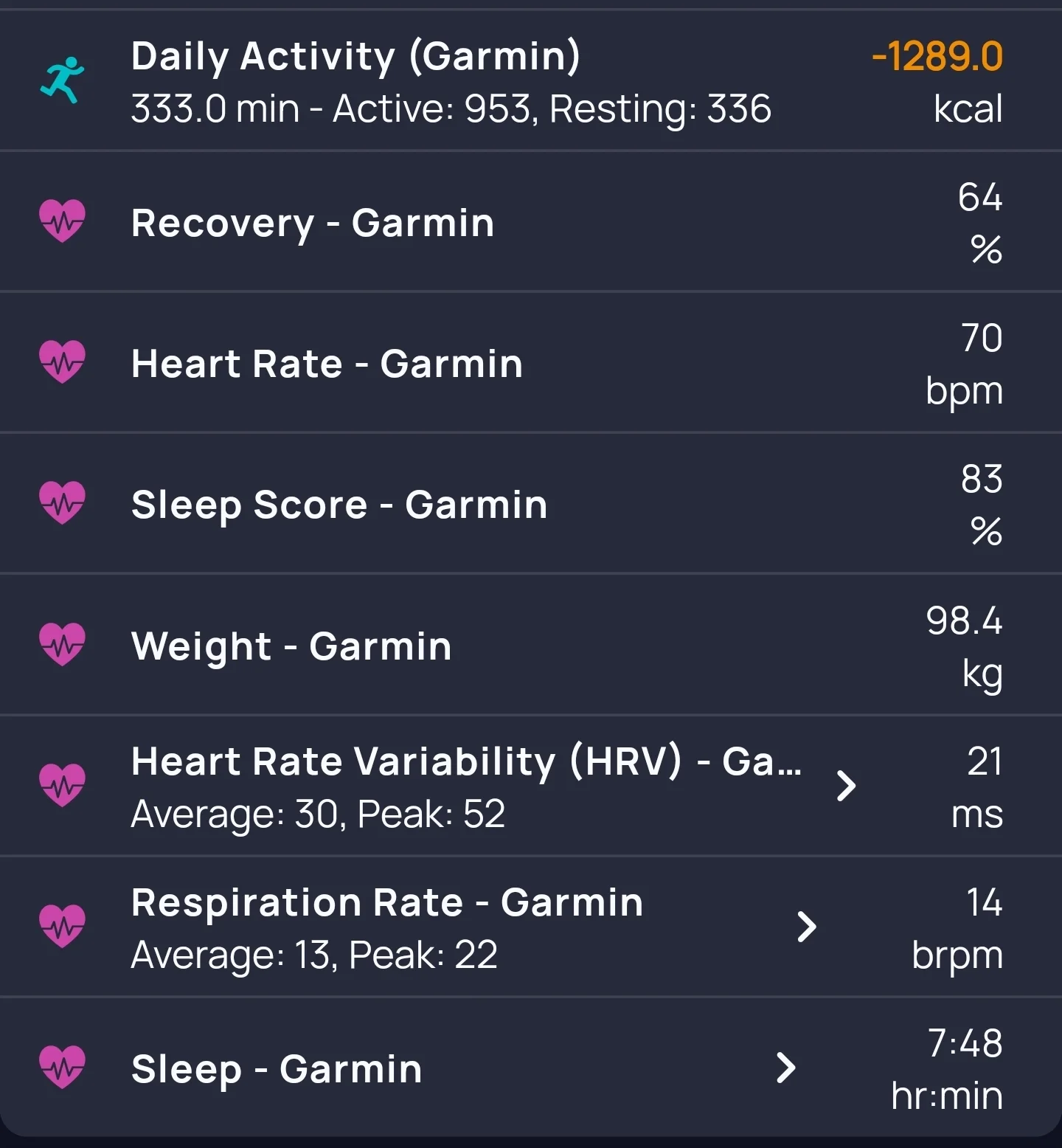
Task: Tap the heart icon beside Weight - Garmin
Action: click(x=62, y=644)
